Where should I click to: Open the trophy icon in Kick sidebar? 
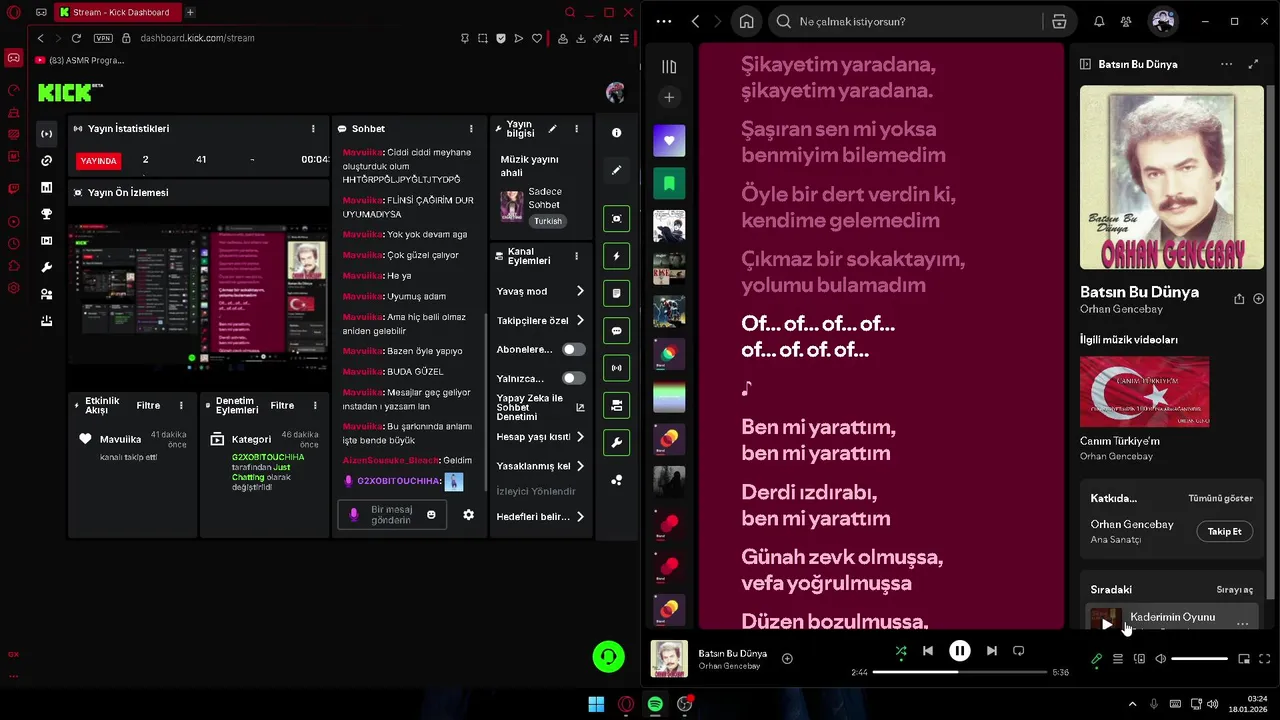(x=46, y=214)
